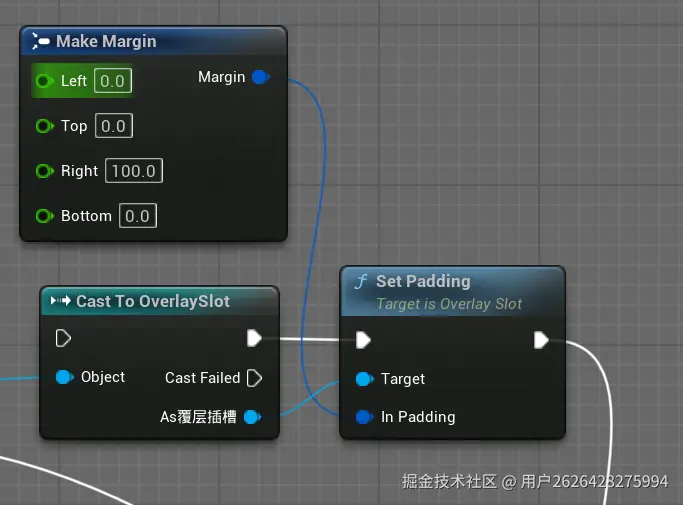This screenshot has width=683, height=505.
Task: Click the 'Cast Failed' label
Action: coord(203,378)
